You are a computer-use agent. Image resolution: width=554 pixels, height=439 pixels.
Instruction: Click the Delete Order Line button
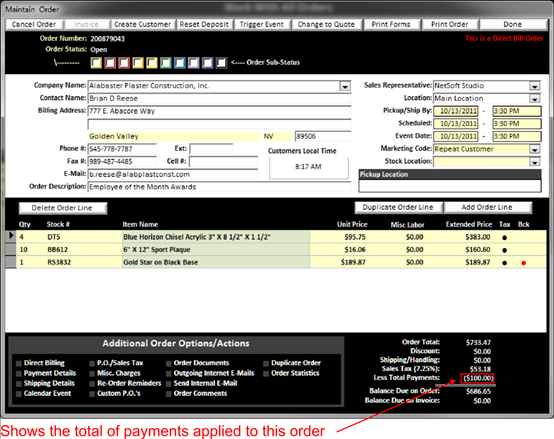tap(62, 208)
